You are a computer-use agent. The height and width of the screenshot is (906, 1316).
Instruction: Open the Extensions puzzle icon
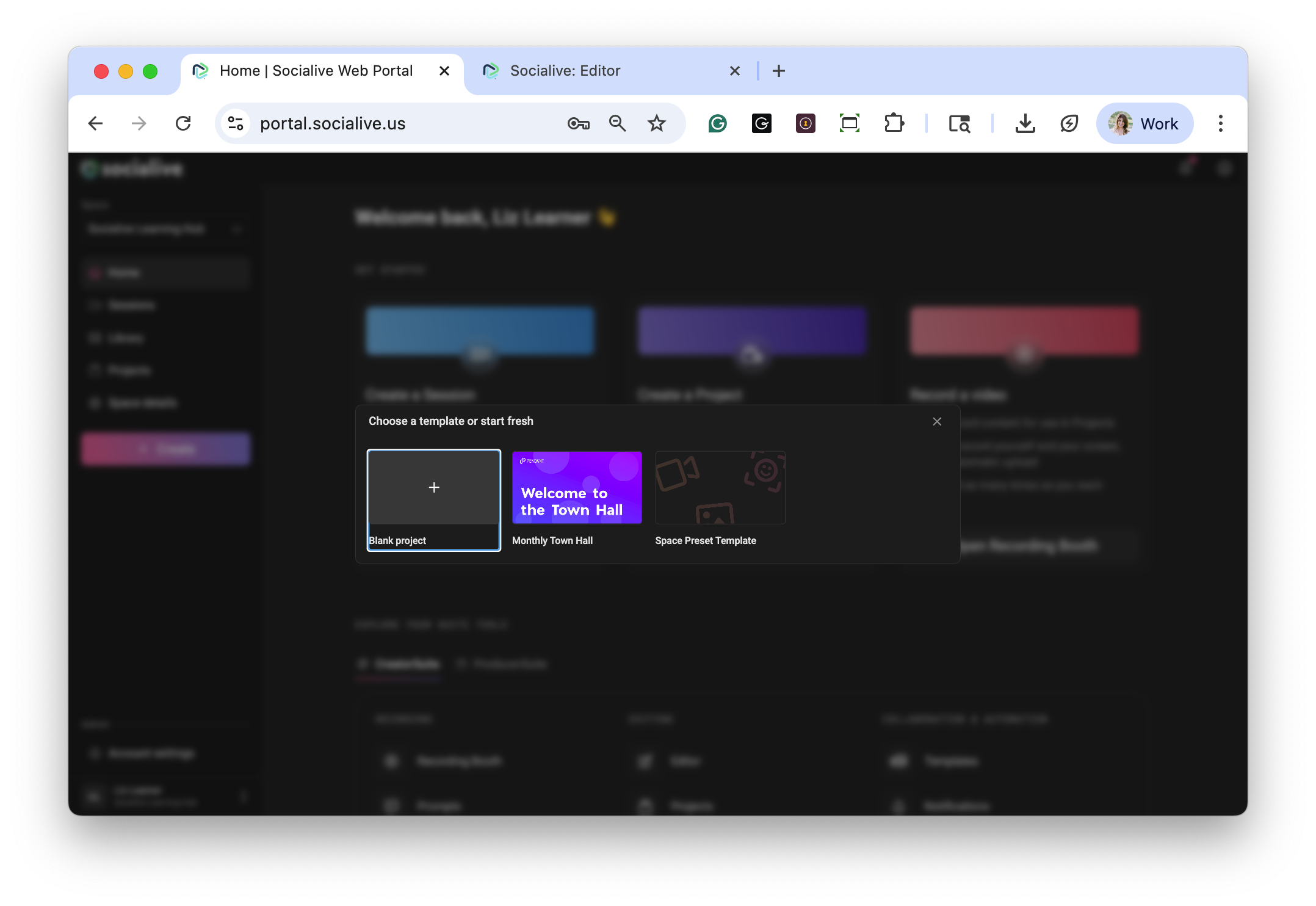894,123
